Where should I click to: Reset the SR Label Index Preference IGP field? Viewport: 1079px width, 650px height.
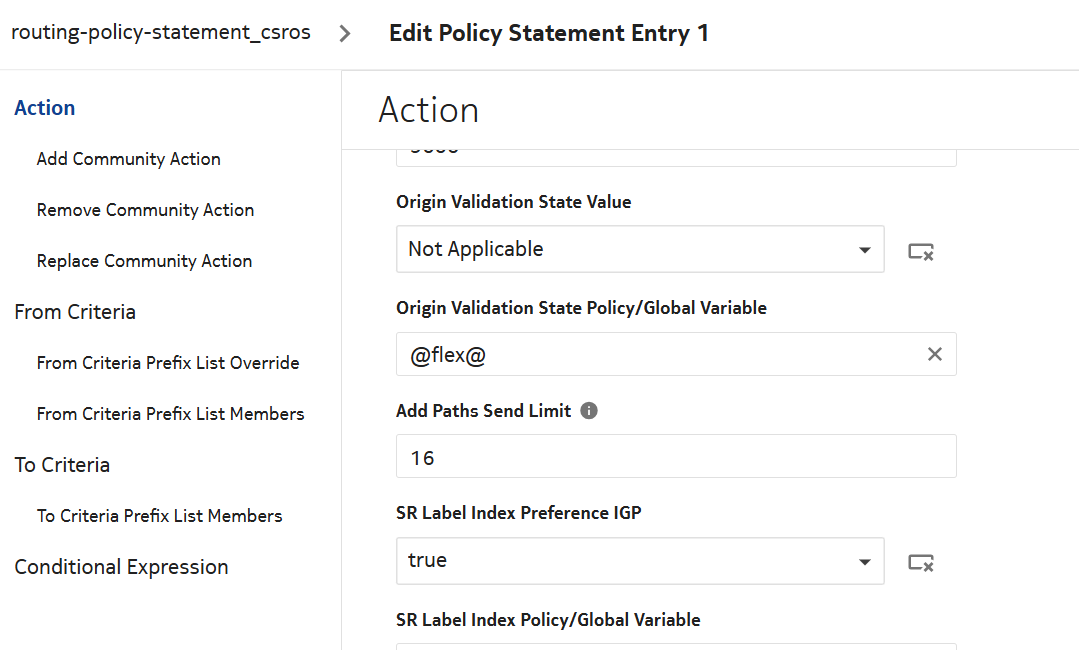tap(921, 563)
